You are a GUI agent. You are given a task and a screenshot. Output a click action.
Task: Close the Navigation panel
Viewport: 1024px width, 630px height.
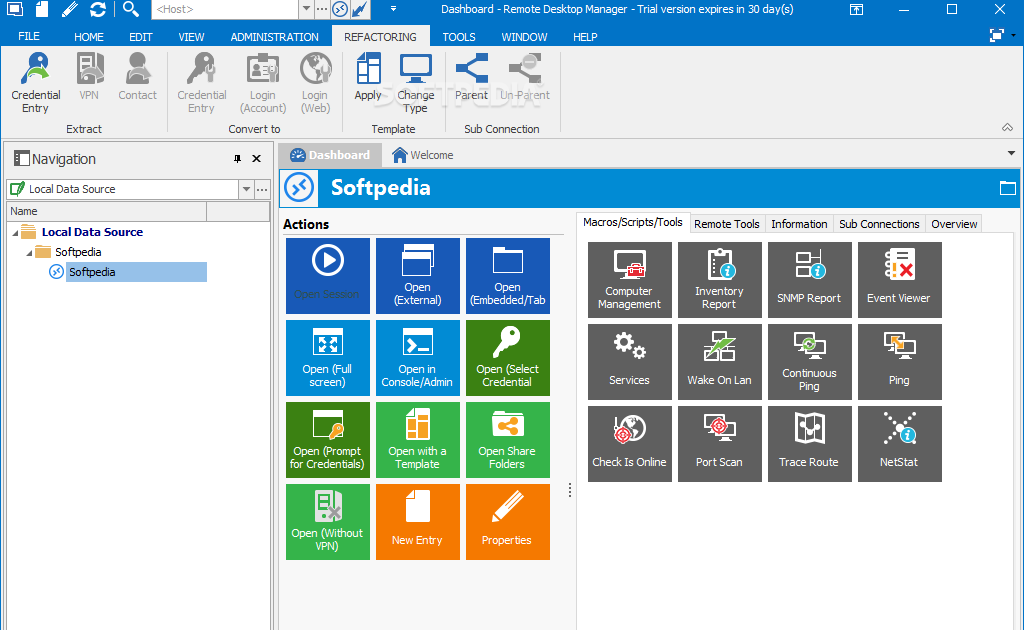pyautogui.click(x=257, y=159)
